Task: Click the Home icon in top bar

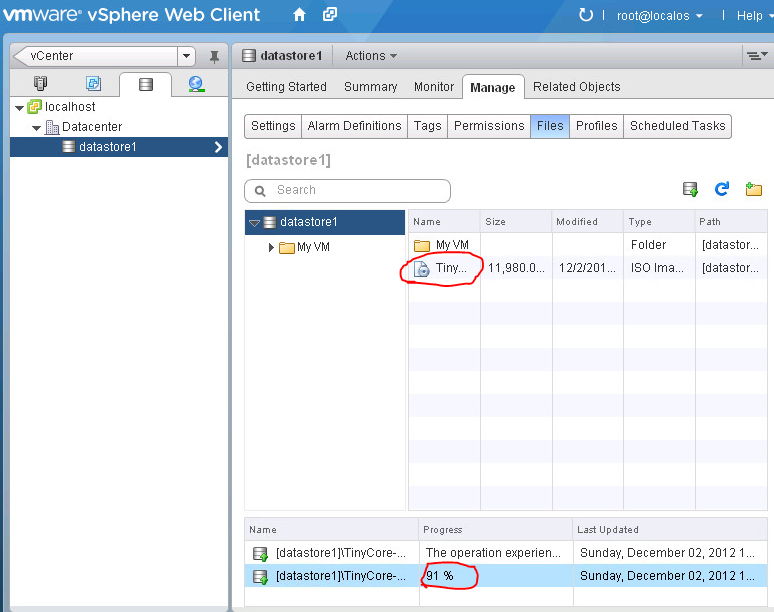Action: (300, 15)
